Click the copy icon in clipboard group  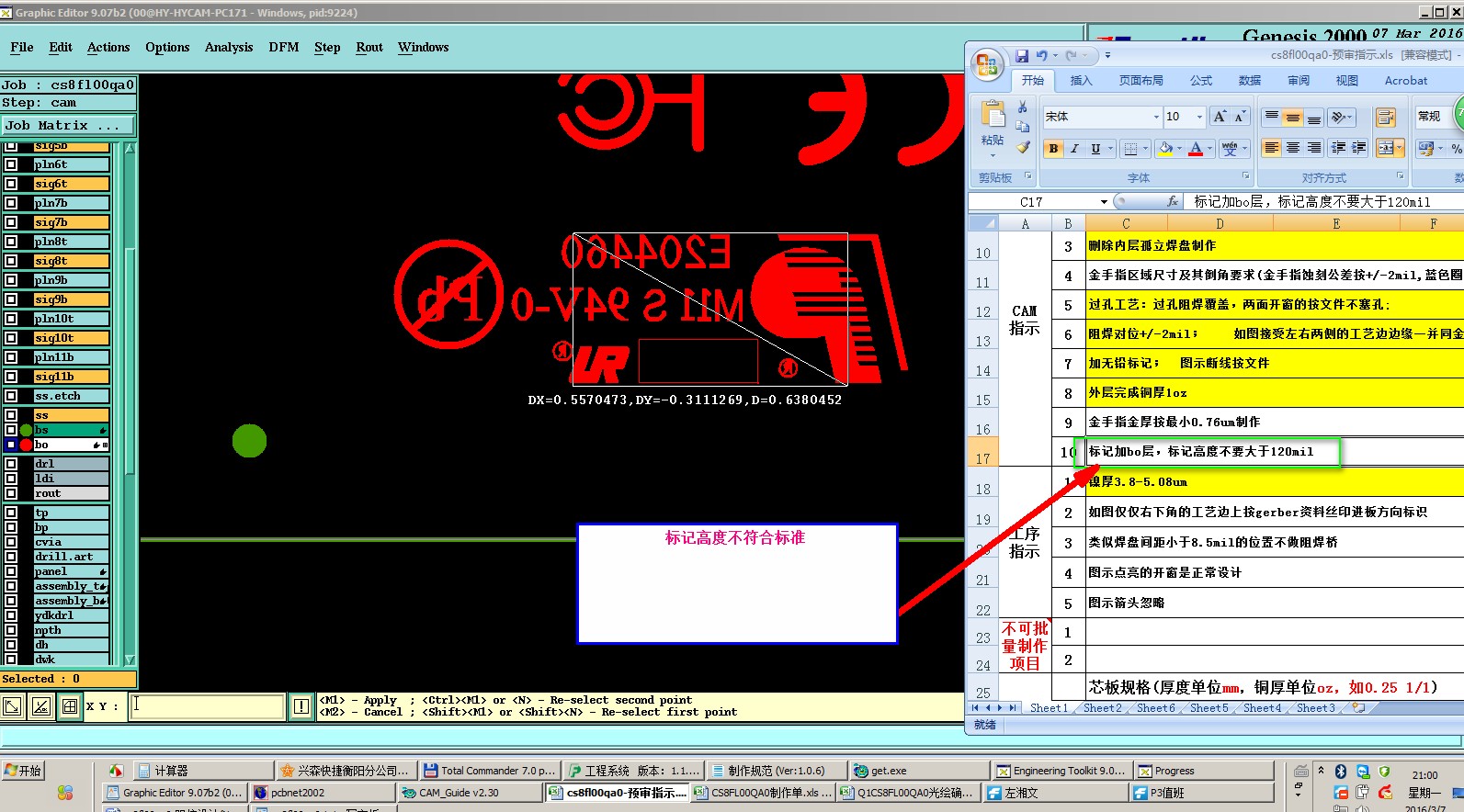(x=1022, y=127)
